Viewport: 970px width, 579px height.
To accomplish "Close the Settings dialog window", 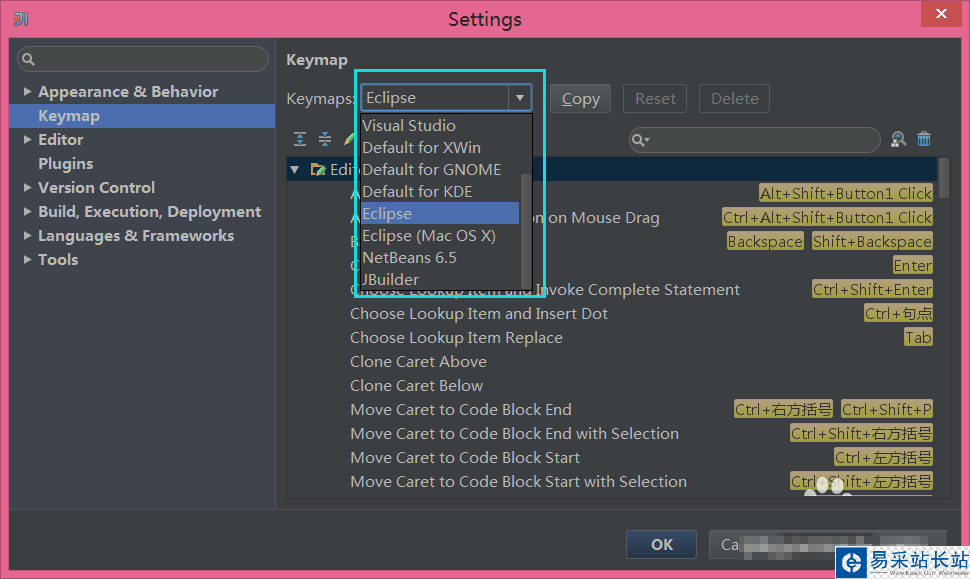I will pyautogui.click(x=941, y=14).
